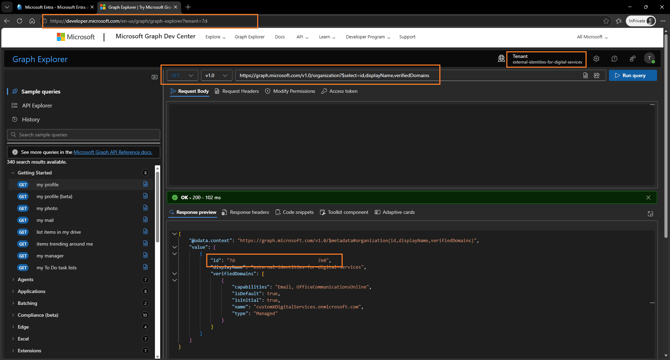
Task: Open the InPrivate profile badge
Action: click(641, 21)
